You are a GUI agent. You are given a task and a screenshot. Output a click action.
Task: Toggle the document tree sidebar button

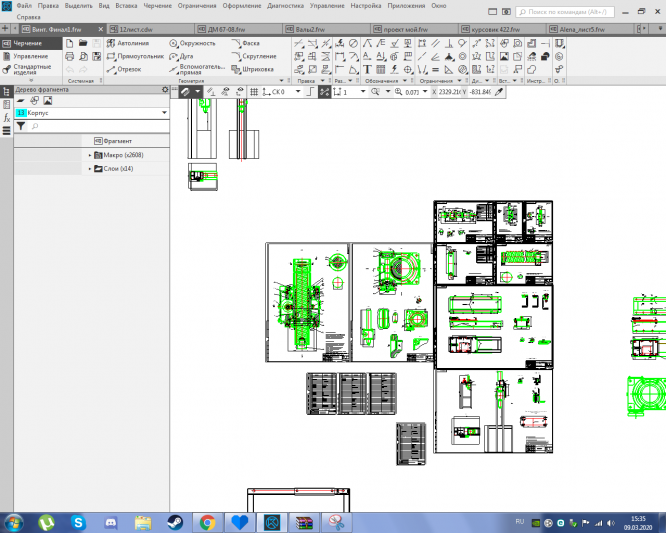(6, 91)
